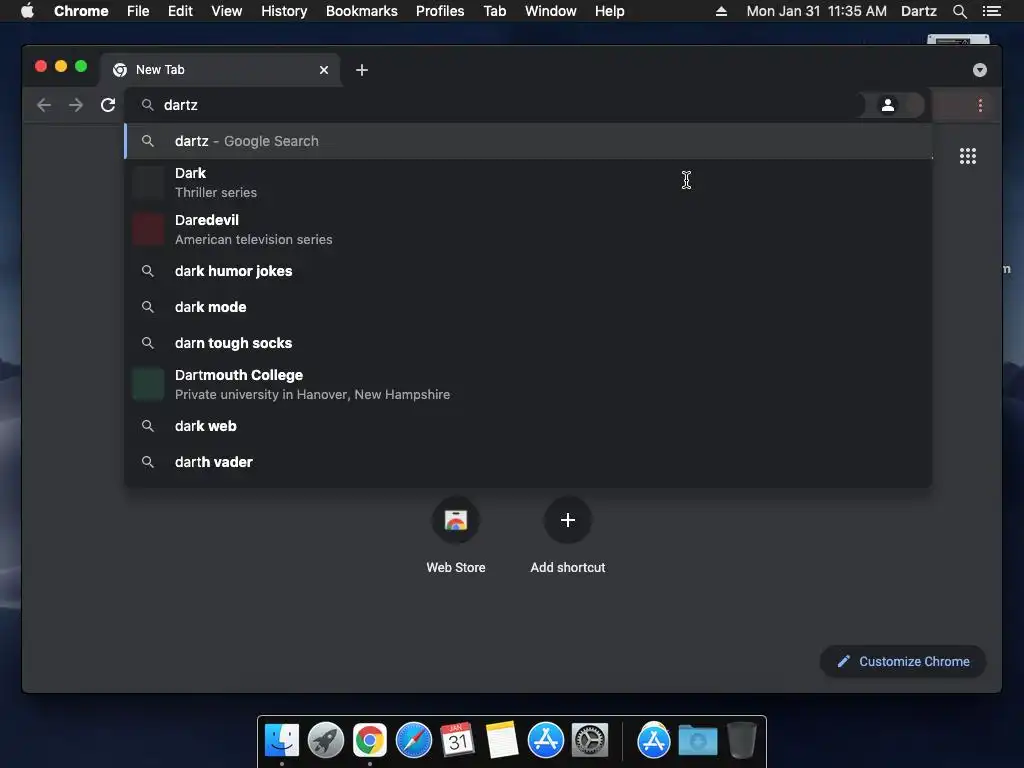Open a new tab with the plus button
Viewport: 1024px width, 768px height.
(x=362, y=70)
